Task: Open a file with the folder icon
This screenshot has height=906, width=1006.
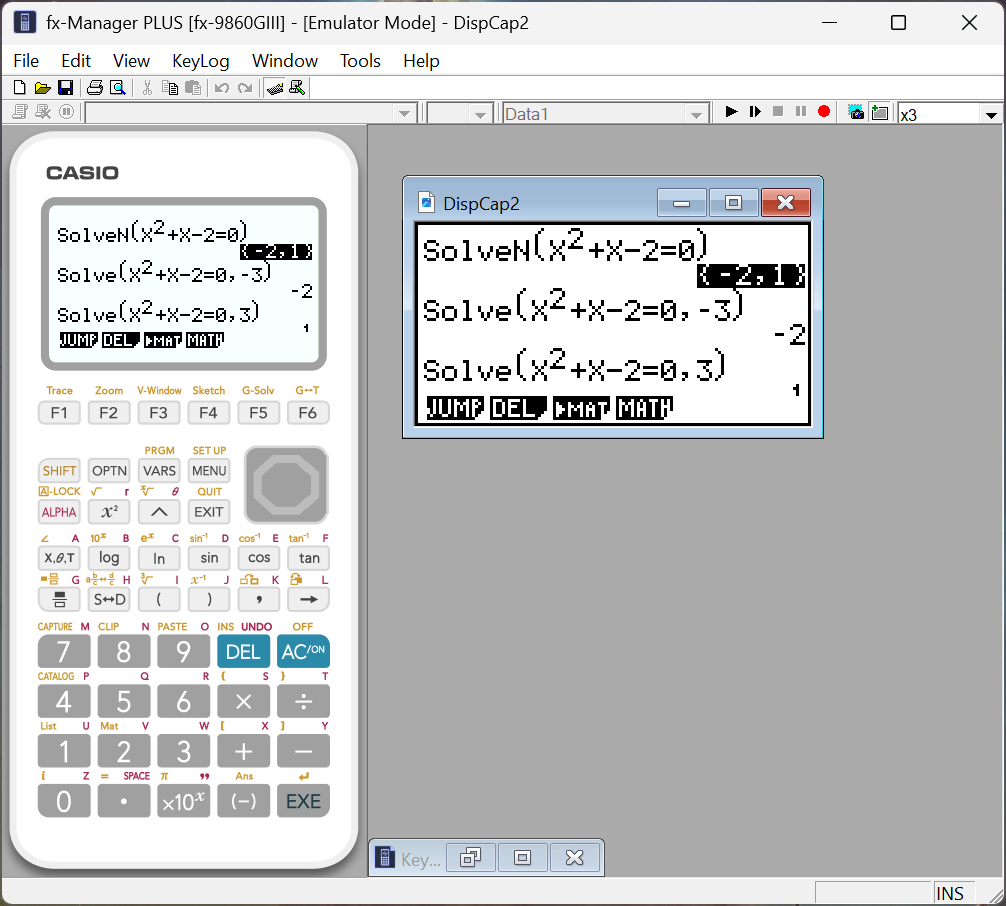Action: pyautogui.click(x=42, y=88)
